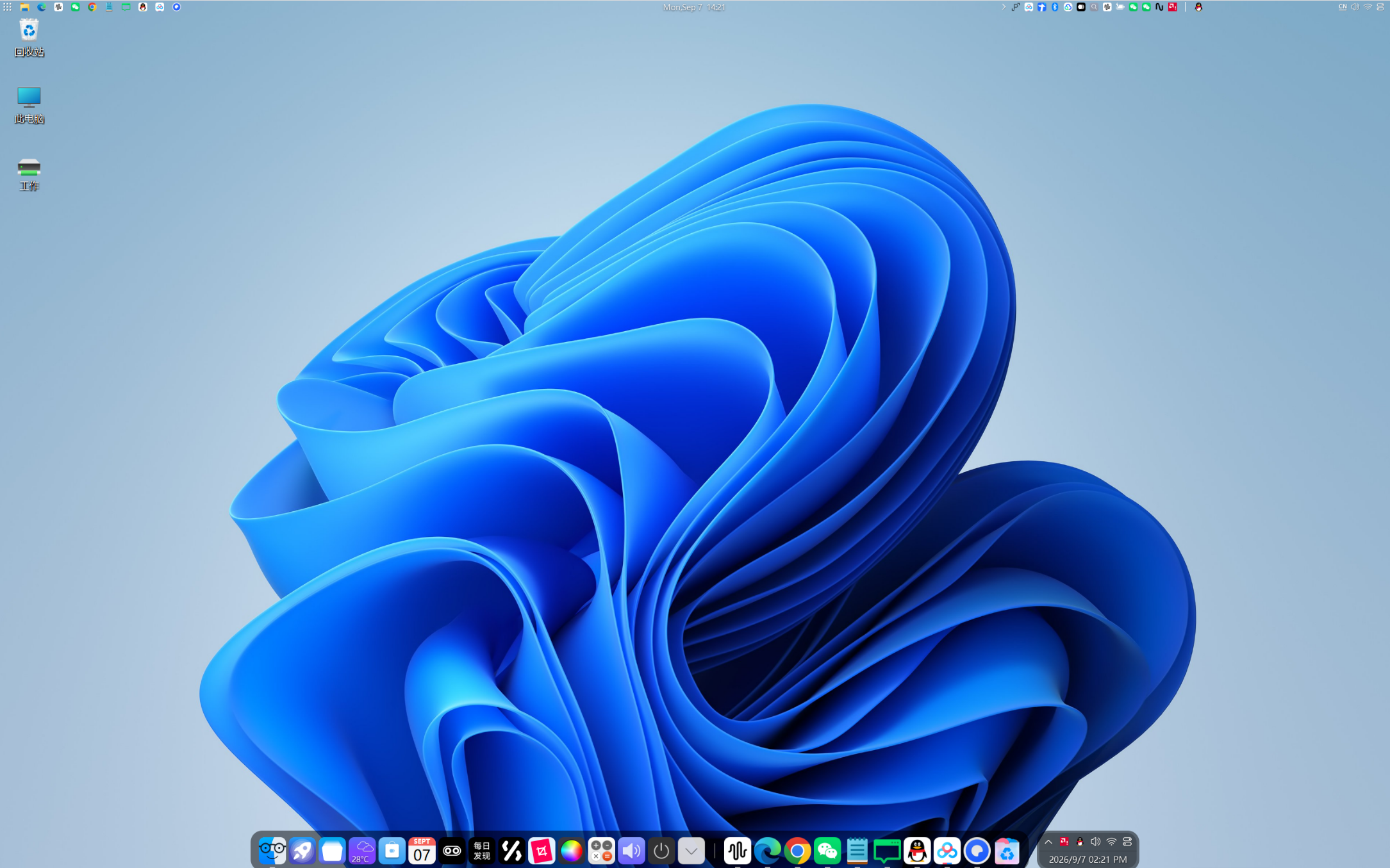Click the Wi-Fi icon above dock date
Viewport: 1390px width, 868px height.
pos(1111,842)
